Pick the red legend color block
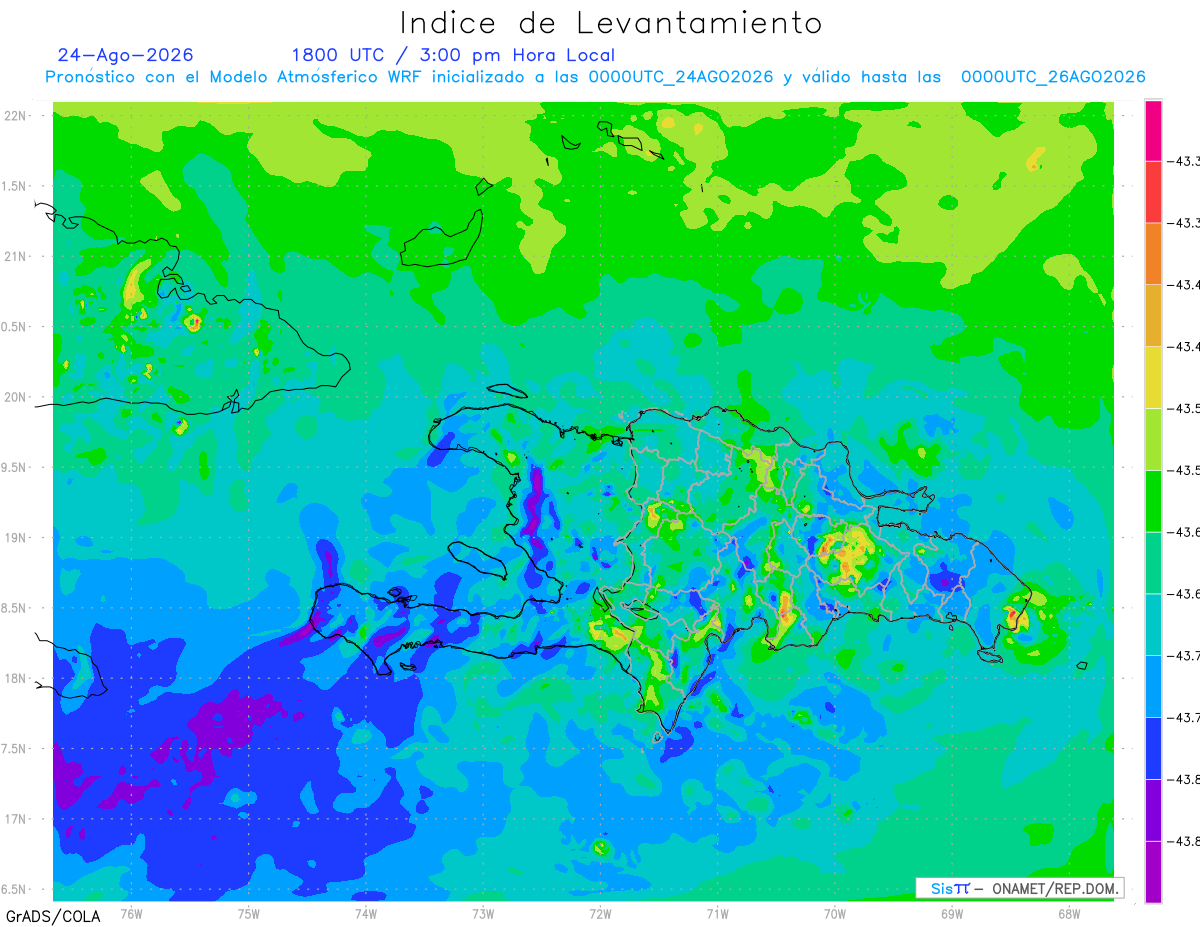The width and height of the screenshot is (1200, 927). [x=1153, y=192]
